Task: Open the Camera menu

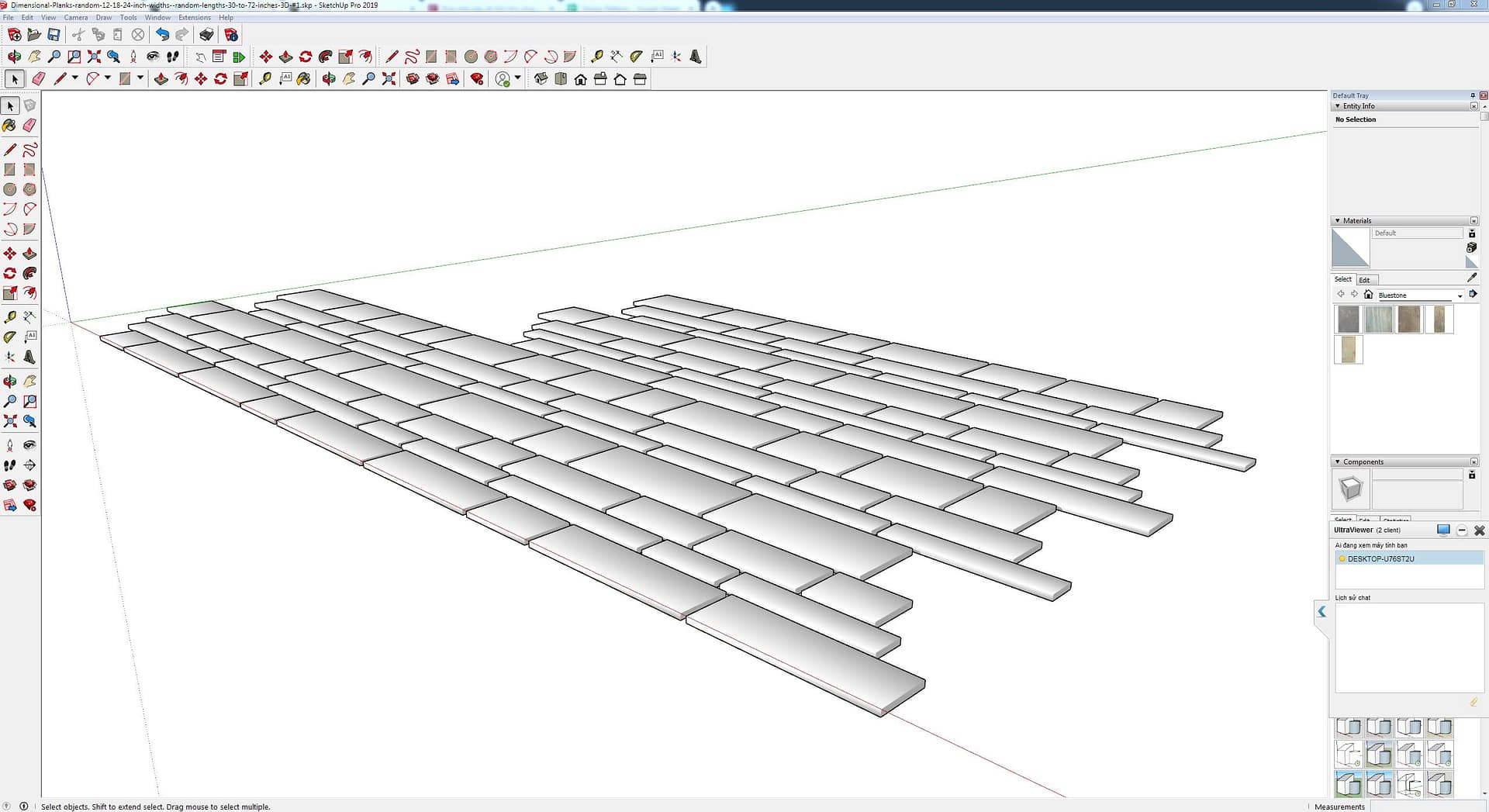Action: [x=75, y=17]
